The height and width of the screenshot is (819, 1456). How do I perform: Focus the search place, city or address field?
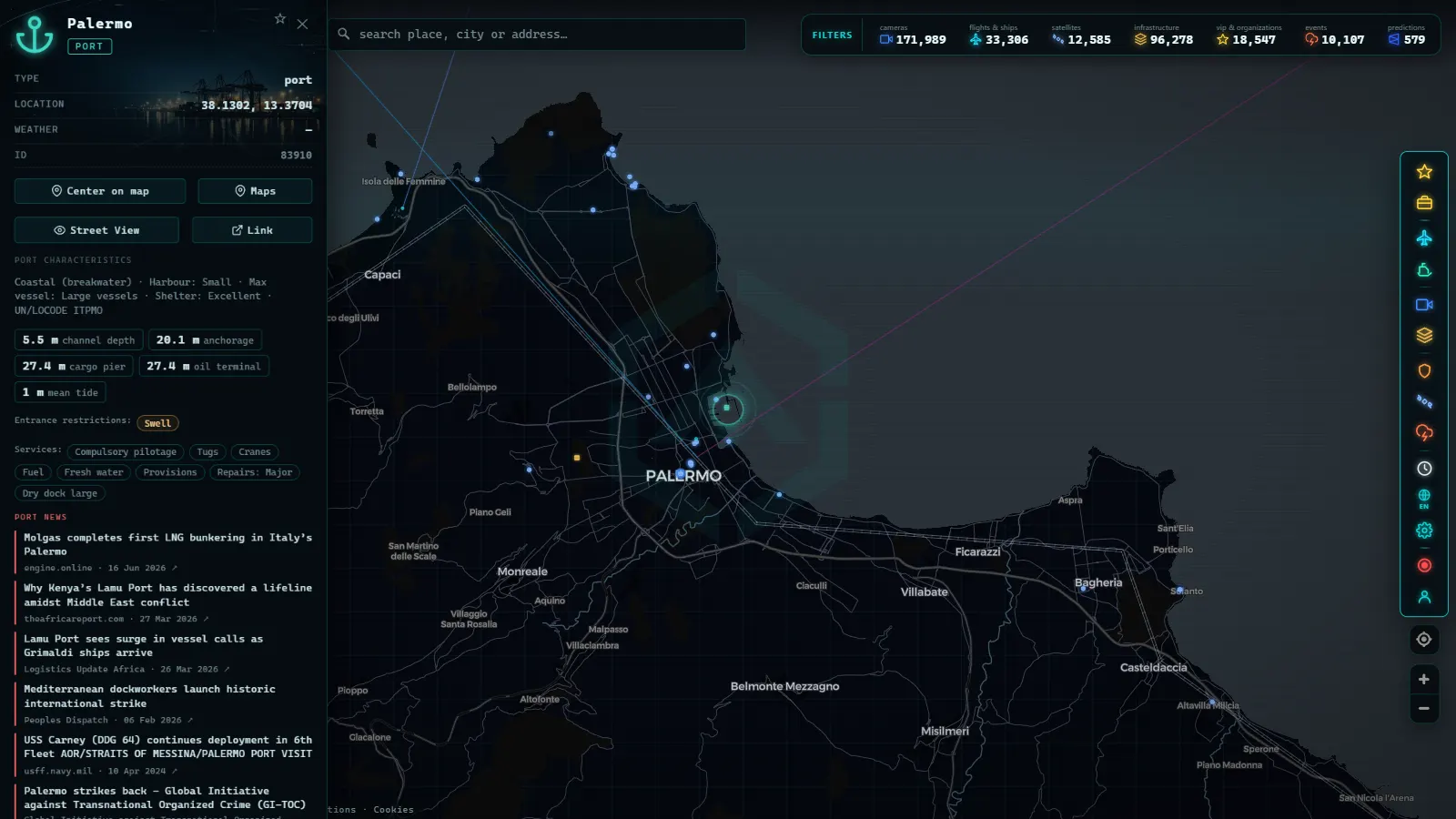tap(537, 35)
